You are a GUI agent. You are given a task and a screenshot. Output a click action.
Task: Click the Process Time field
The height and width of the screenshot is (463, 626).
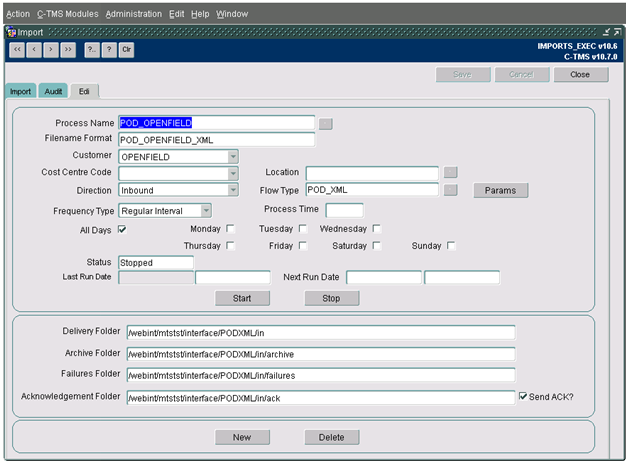pos(344,210)
